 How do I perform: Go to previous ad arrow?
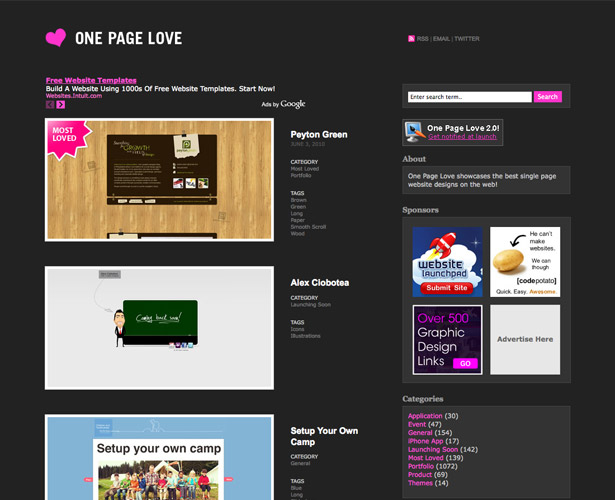50,104
